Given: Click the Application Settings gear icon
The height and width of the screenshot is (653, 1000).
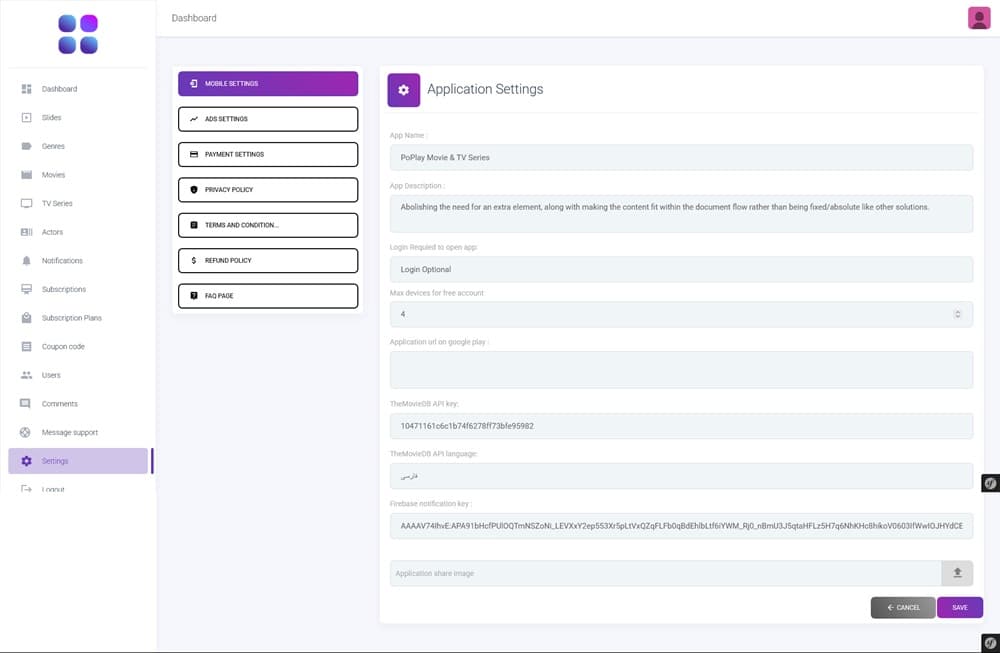Looking at the screenshot, I should tap(403, 90).
